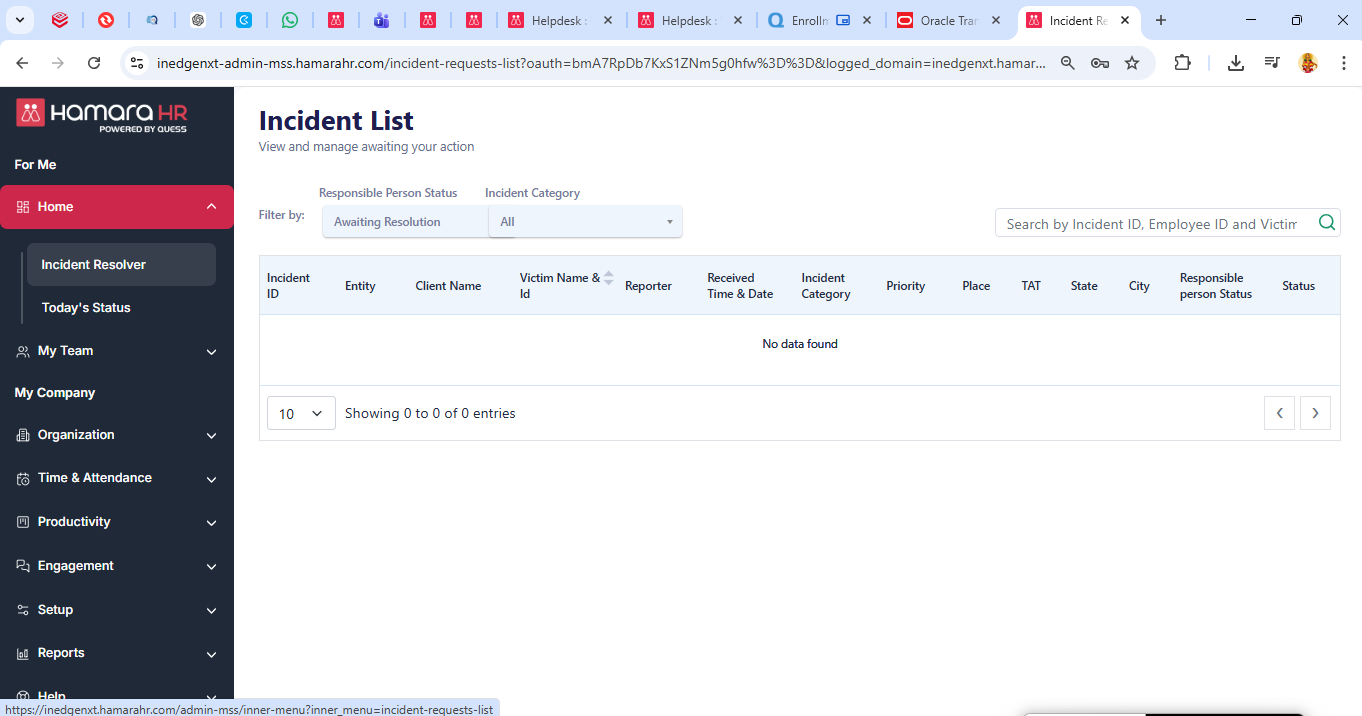Viewport: 1362px width, 716px height.
Task: Go to previous page of results
Action: click(x=1279, y=413)
